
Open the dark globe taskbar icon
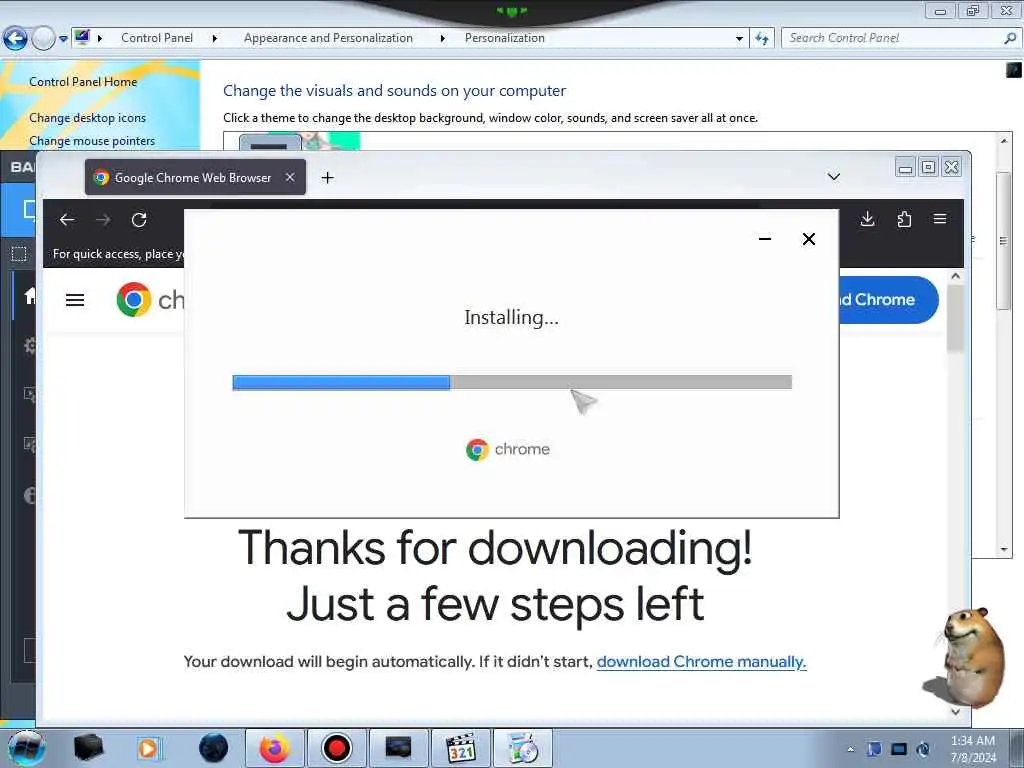[x=213, y=748]
